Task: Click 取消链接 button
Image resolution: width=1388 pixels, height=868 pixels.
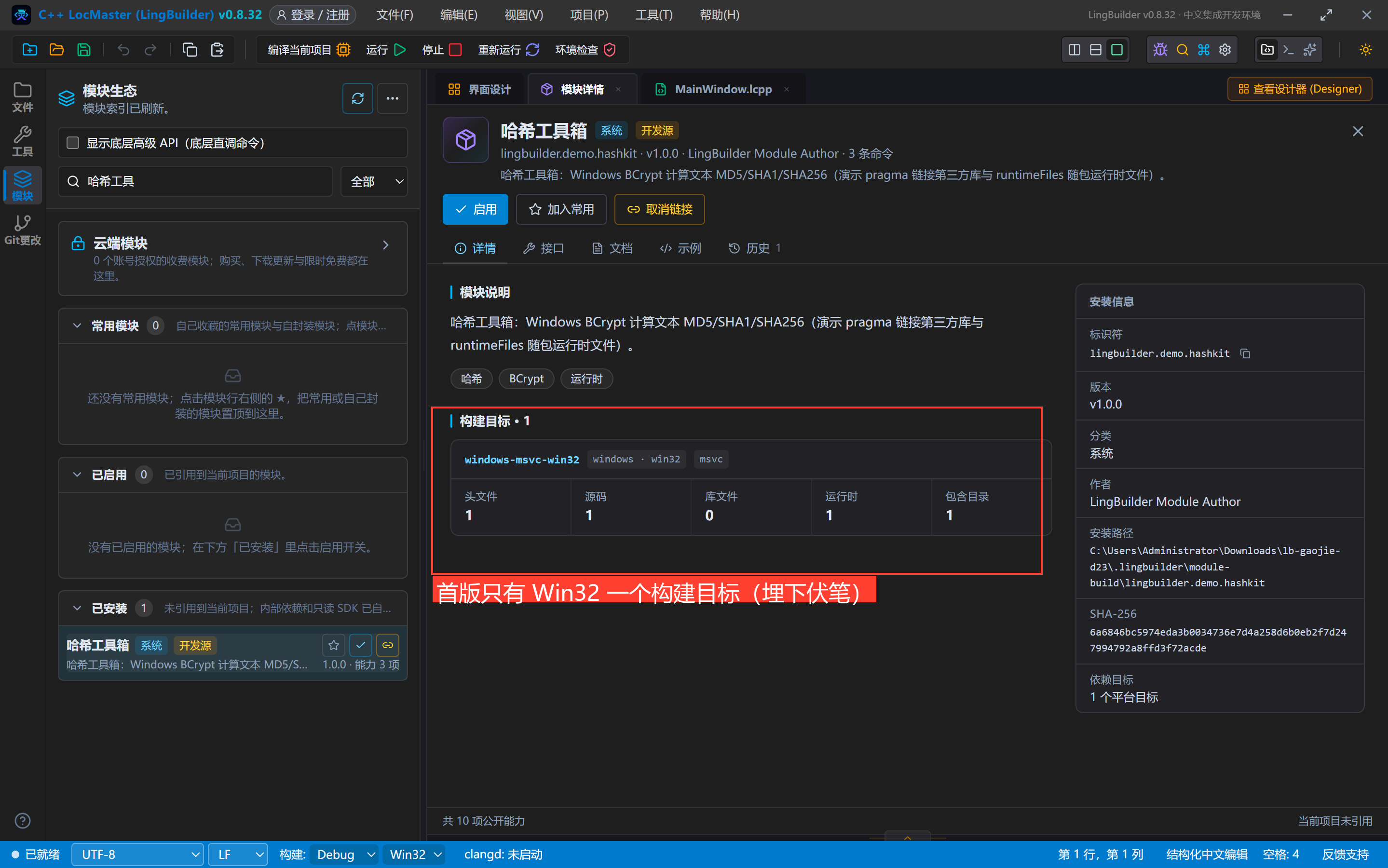Action: 660,210
